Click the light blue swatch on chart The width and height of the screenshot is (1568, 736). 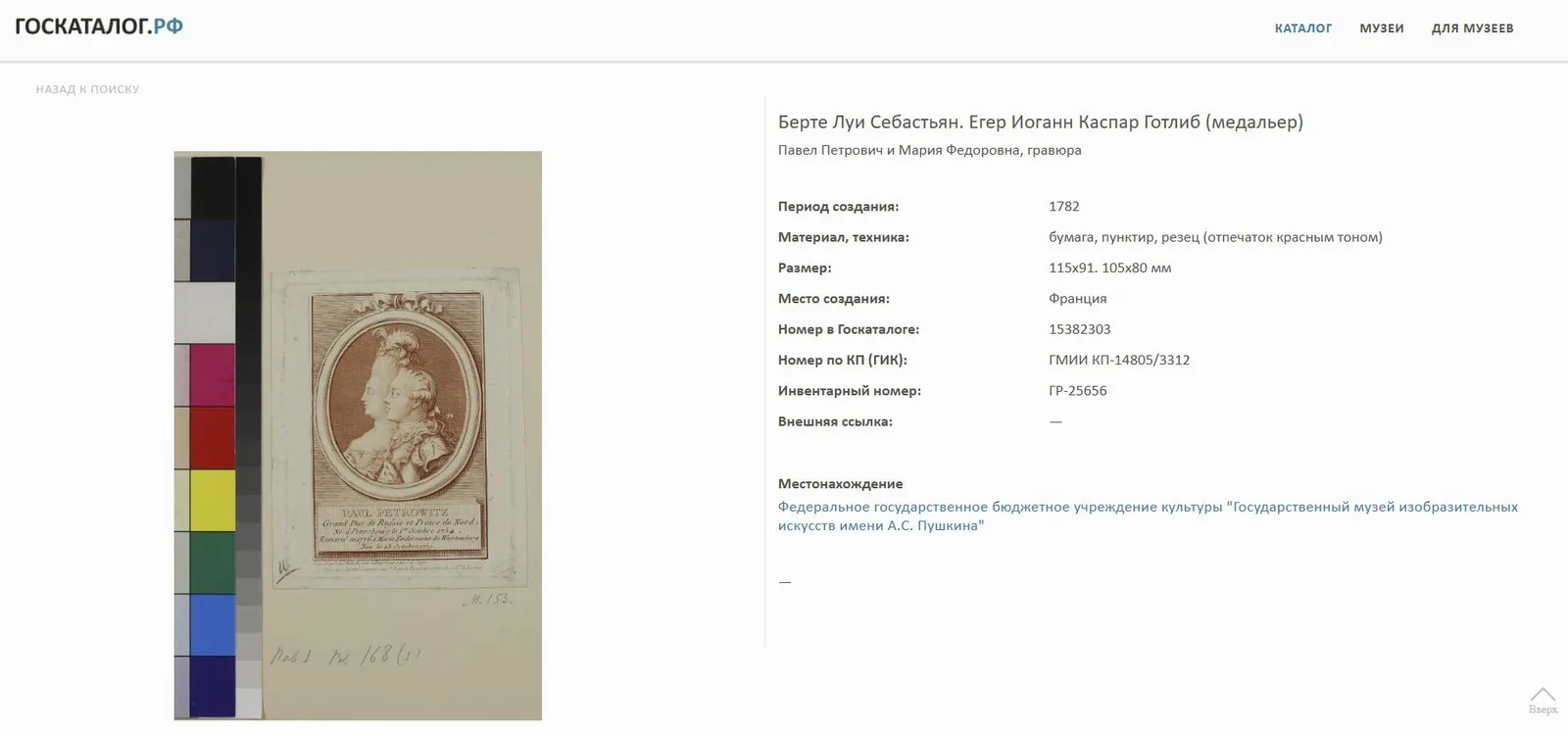212,624
